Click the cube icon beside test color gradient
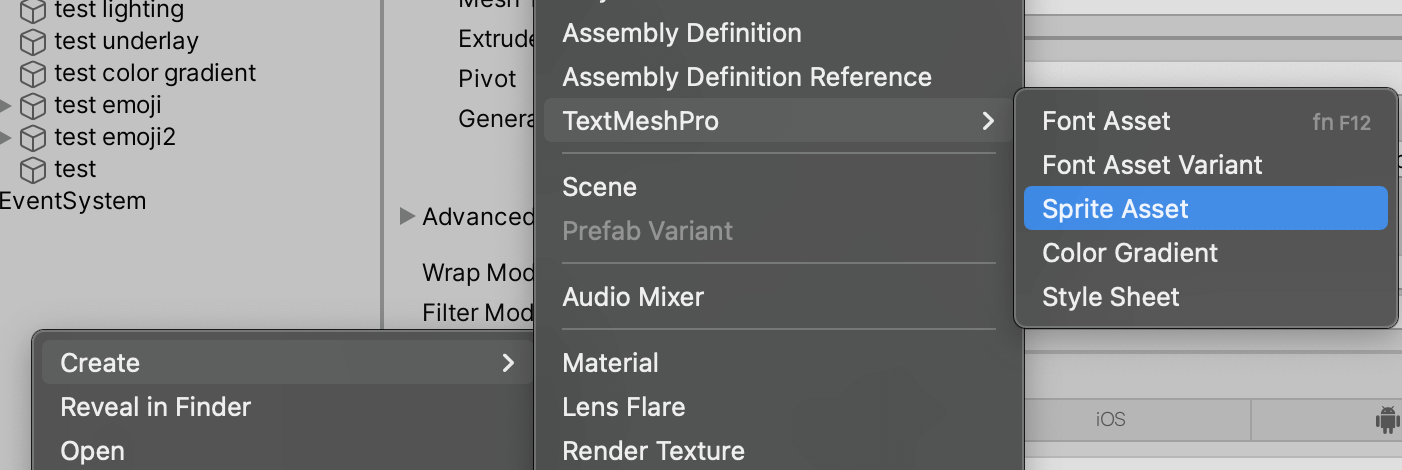The height and width of the screenshot is (470, 1402). coord(34,74)
